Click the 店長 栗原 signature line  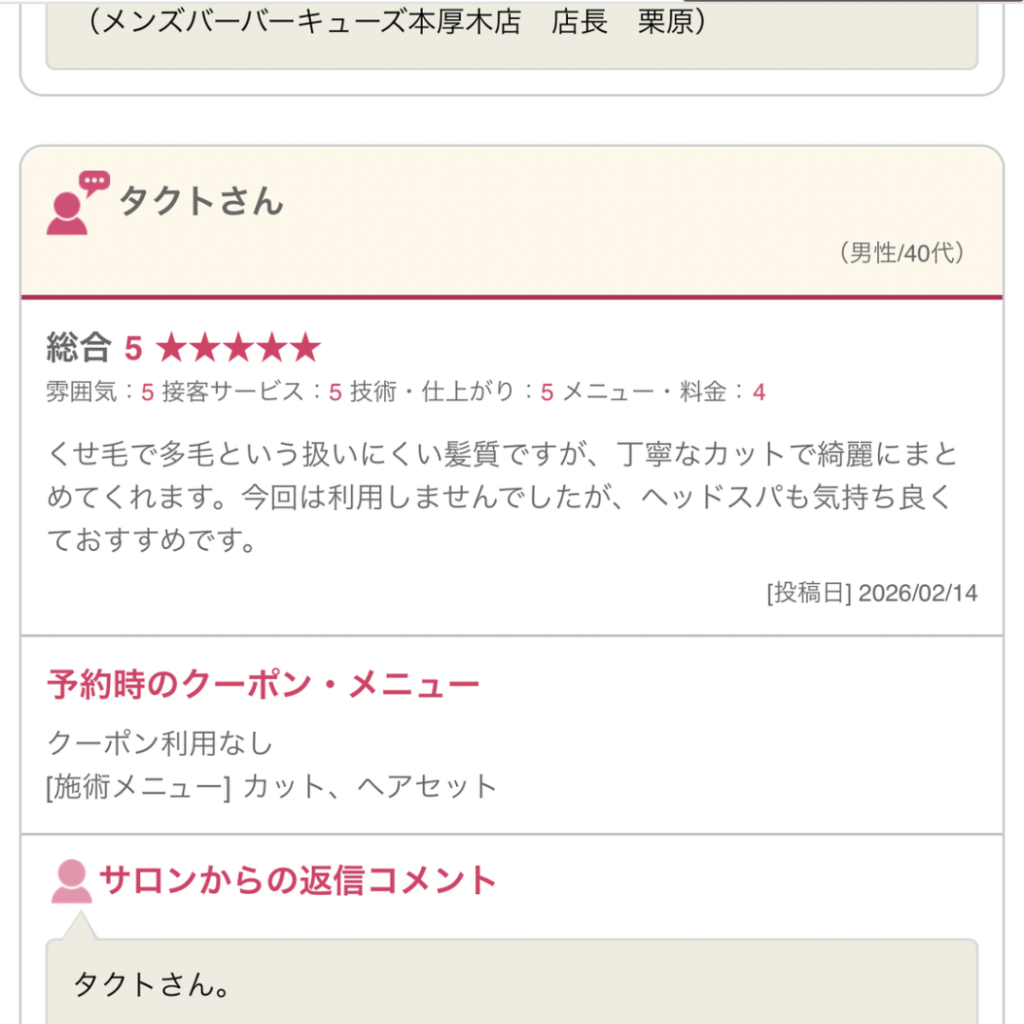click(398, 22)
